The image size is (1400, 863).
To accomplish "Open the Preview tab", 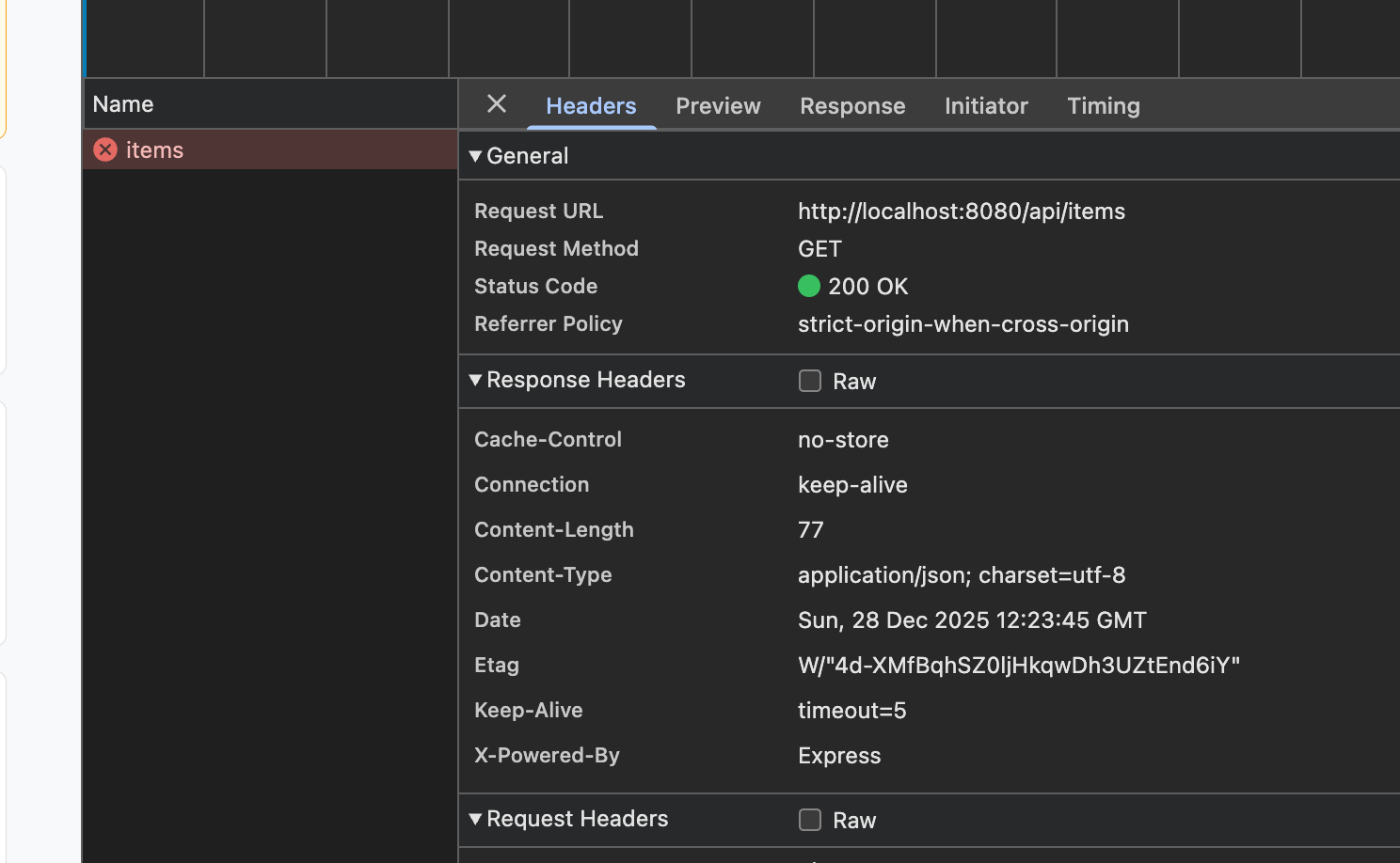I will click(718, 106).
